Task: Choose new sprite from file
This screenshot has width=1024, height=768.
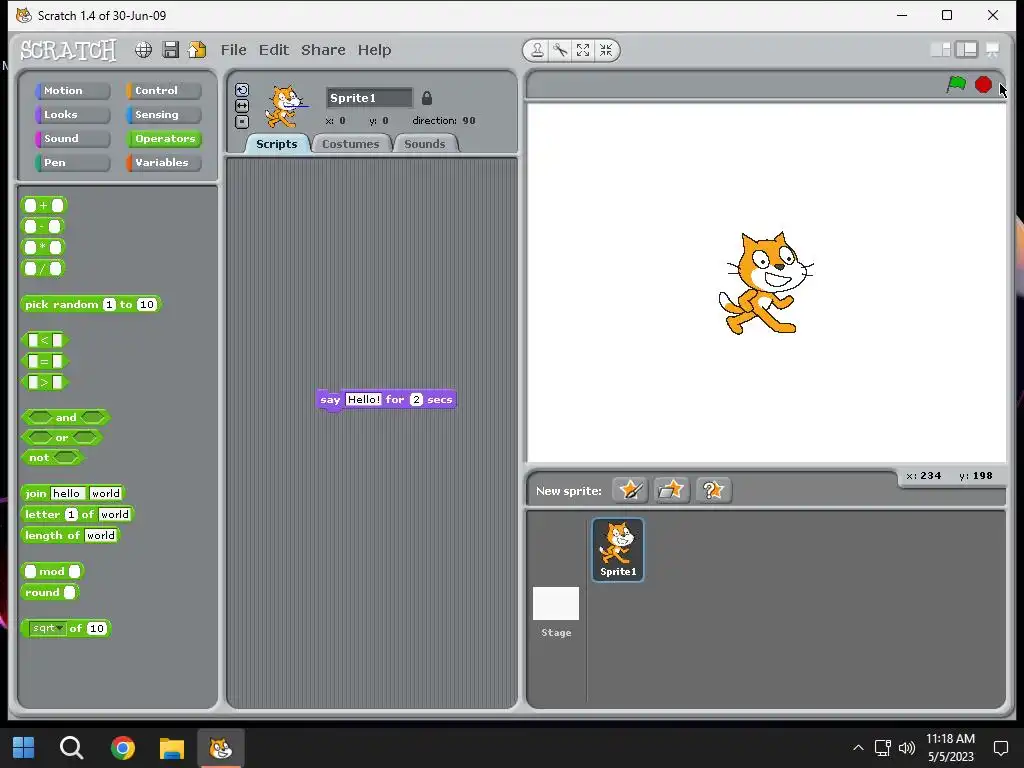Action: tap(671, 490)
